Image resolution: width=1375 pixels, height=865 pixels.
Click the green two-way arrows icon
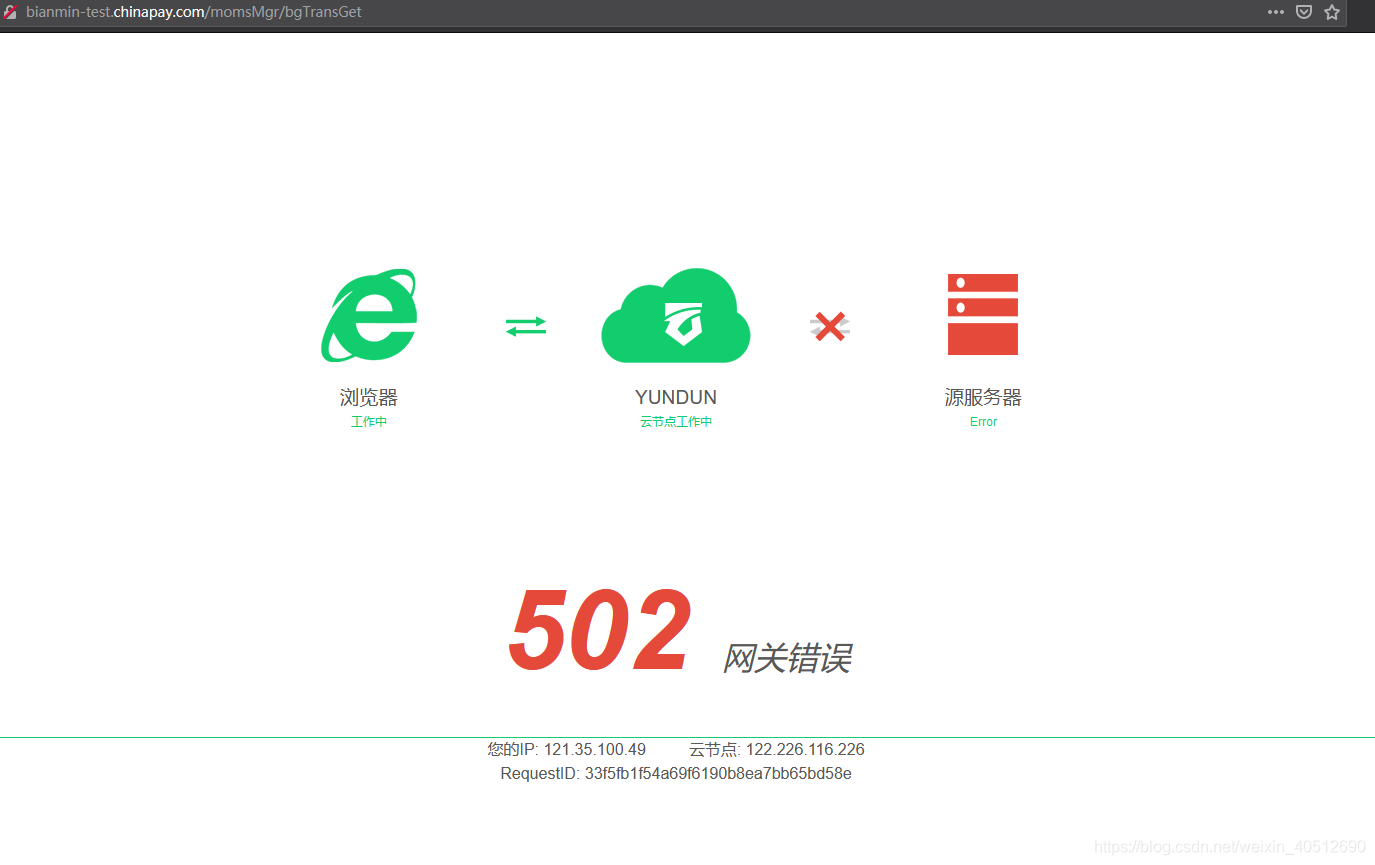point(526,326)
